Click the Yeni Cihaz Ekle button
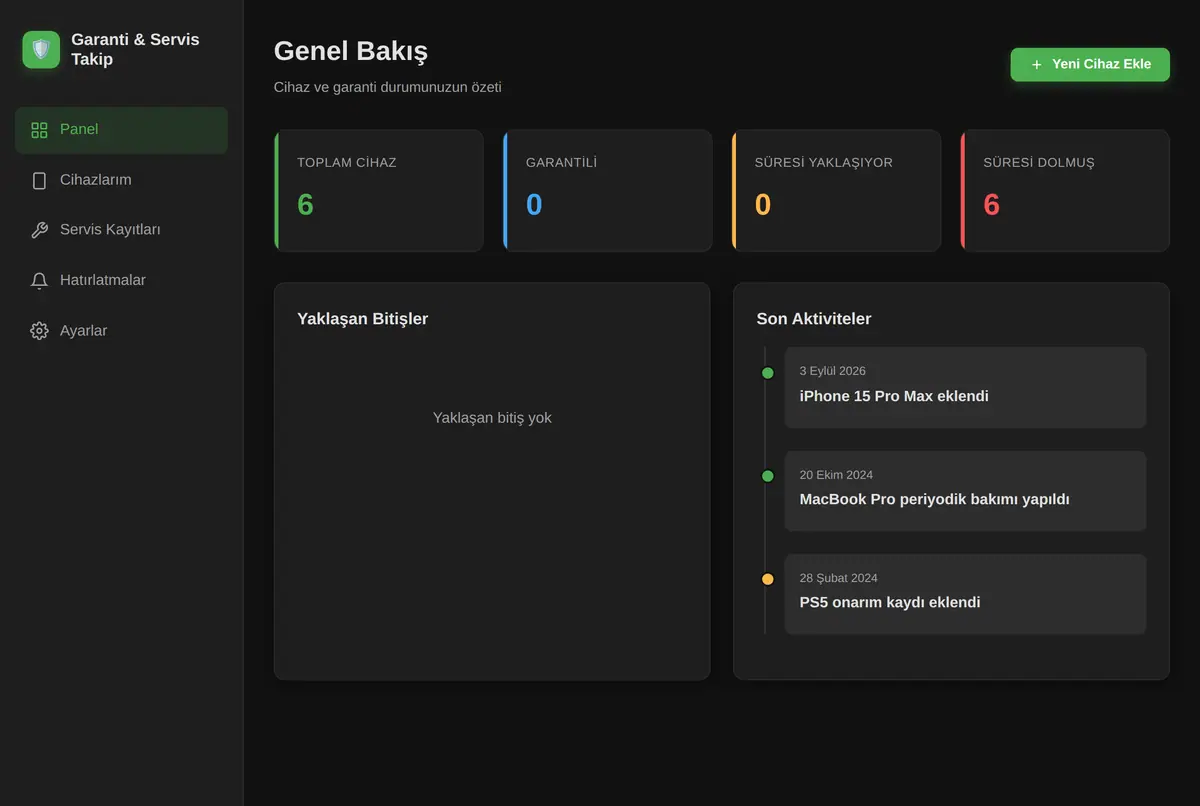 1090,64
